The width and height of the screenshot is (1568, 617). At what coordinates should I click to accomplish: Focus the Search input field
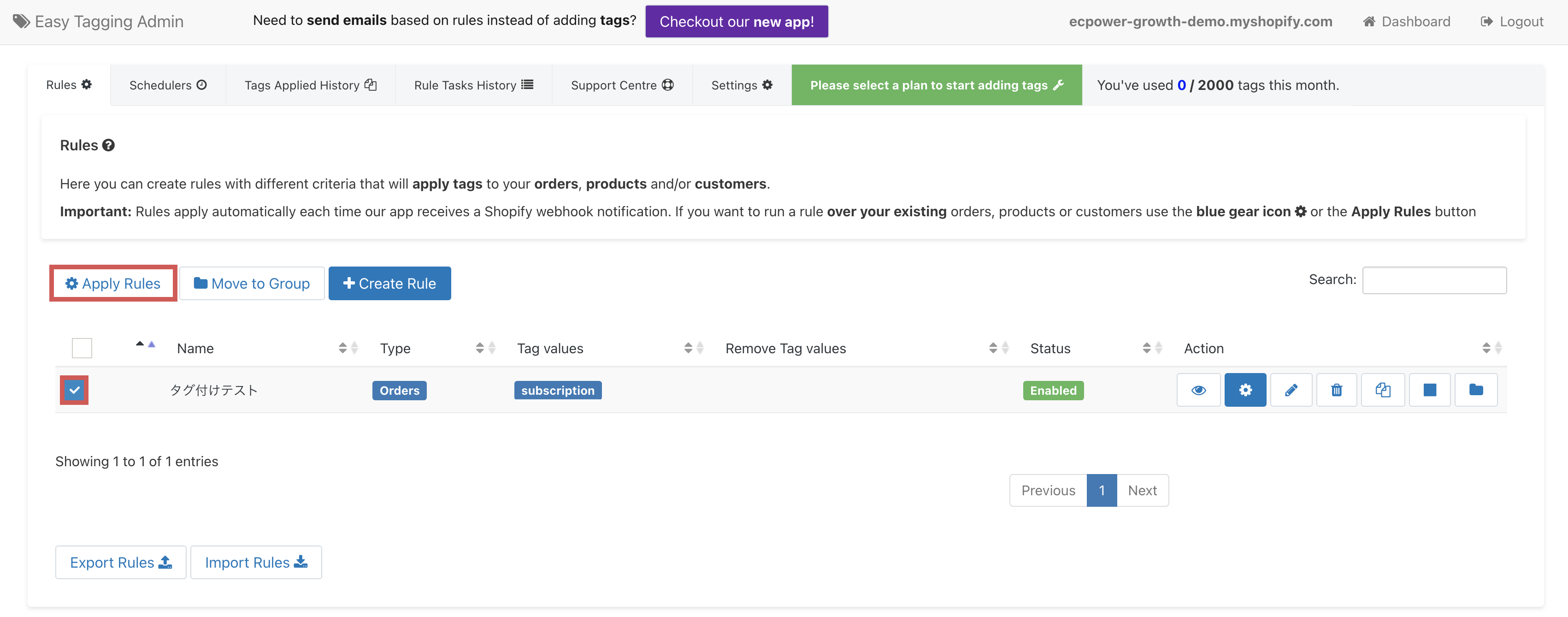(x=1434, y=280)
